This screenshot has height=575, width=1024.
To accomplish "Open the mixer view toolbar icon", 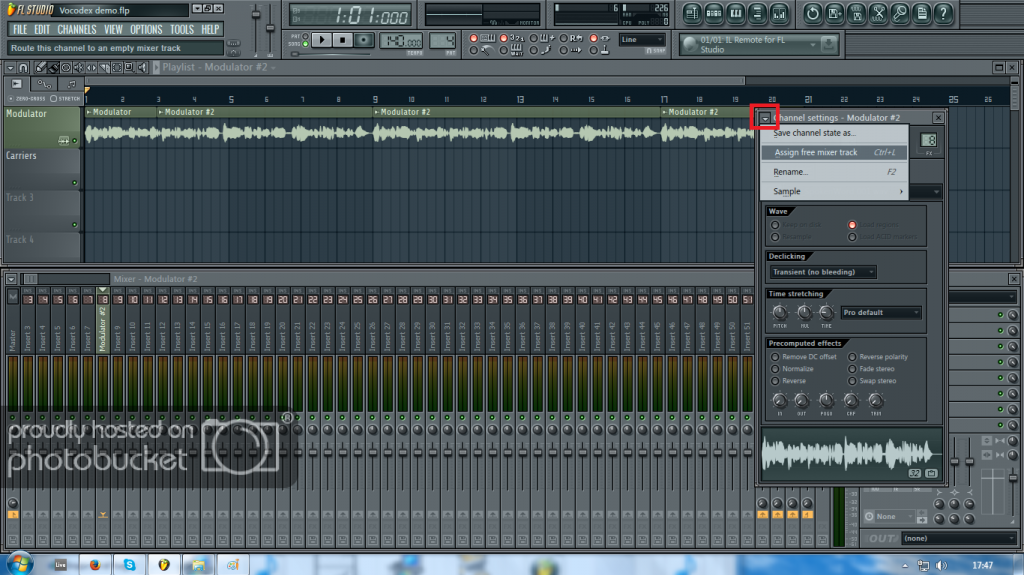I will pyautogui.click(x=779, y=13).
